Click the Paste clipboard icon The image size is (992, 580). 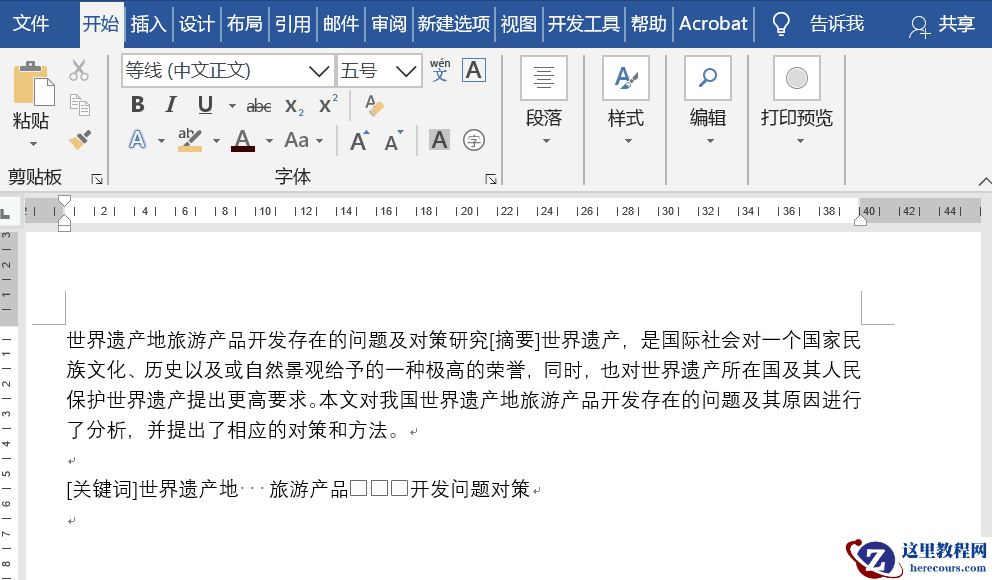[x=34, y=83]
